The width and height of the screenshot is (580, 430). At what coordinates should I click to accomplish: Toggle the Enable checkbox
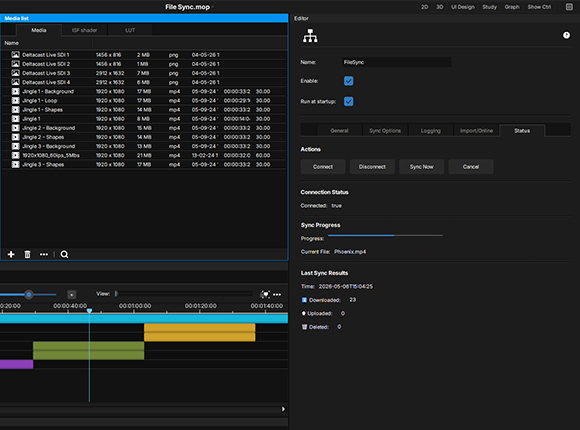coord(348,81)
